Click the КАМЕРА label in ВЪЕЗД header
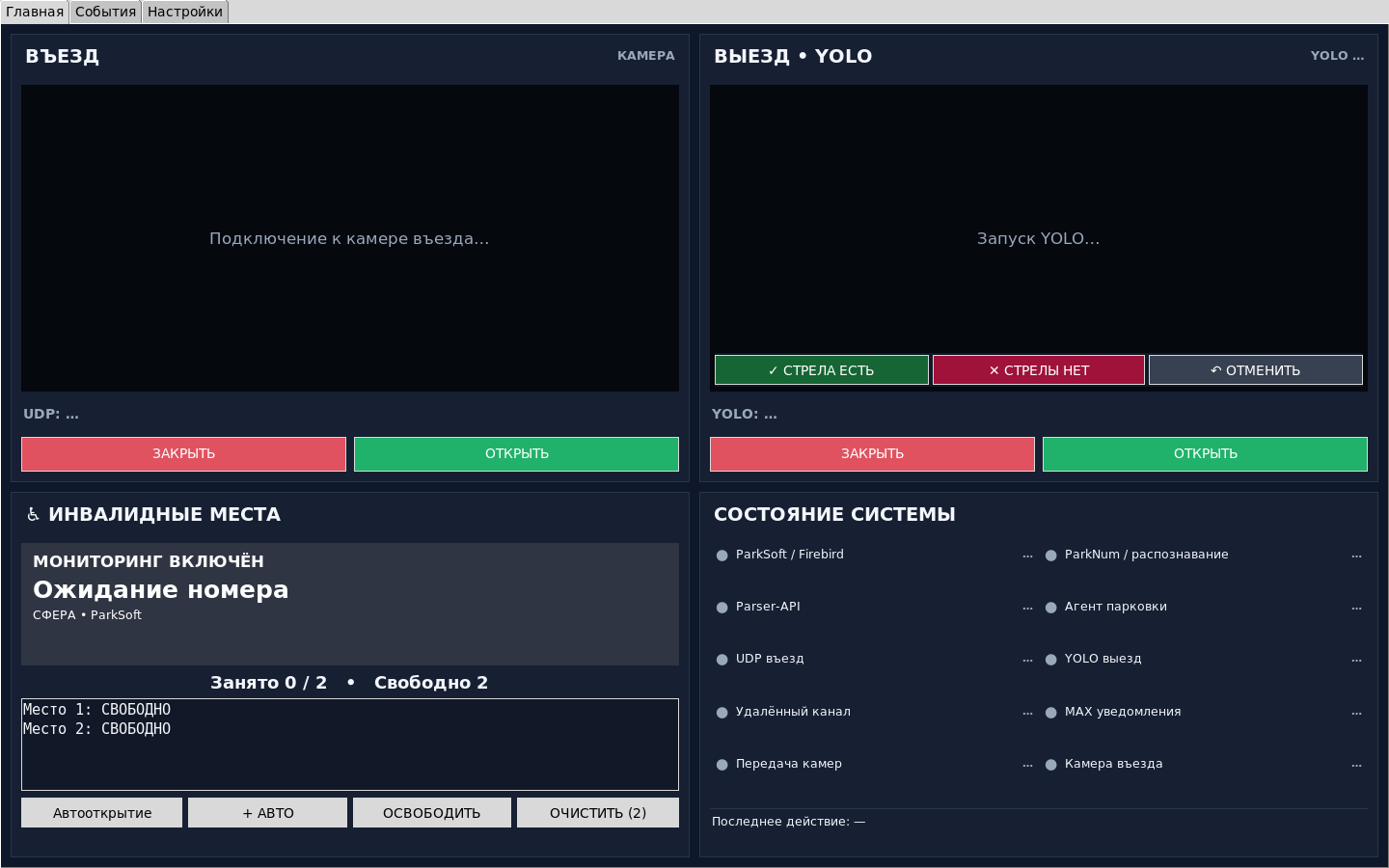 coord(646,56)
